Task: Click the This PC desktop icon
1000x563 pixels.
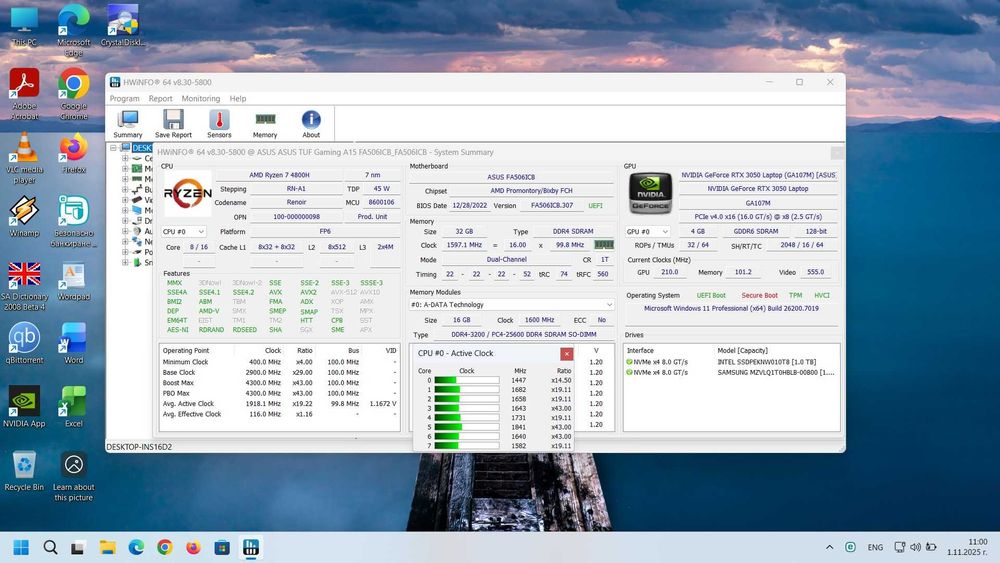Action: point(24,26)
